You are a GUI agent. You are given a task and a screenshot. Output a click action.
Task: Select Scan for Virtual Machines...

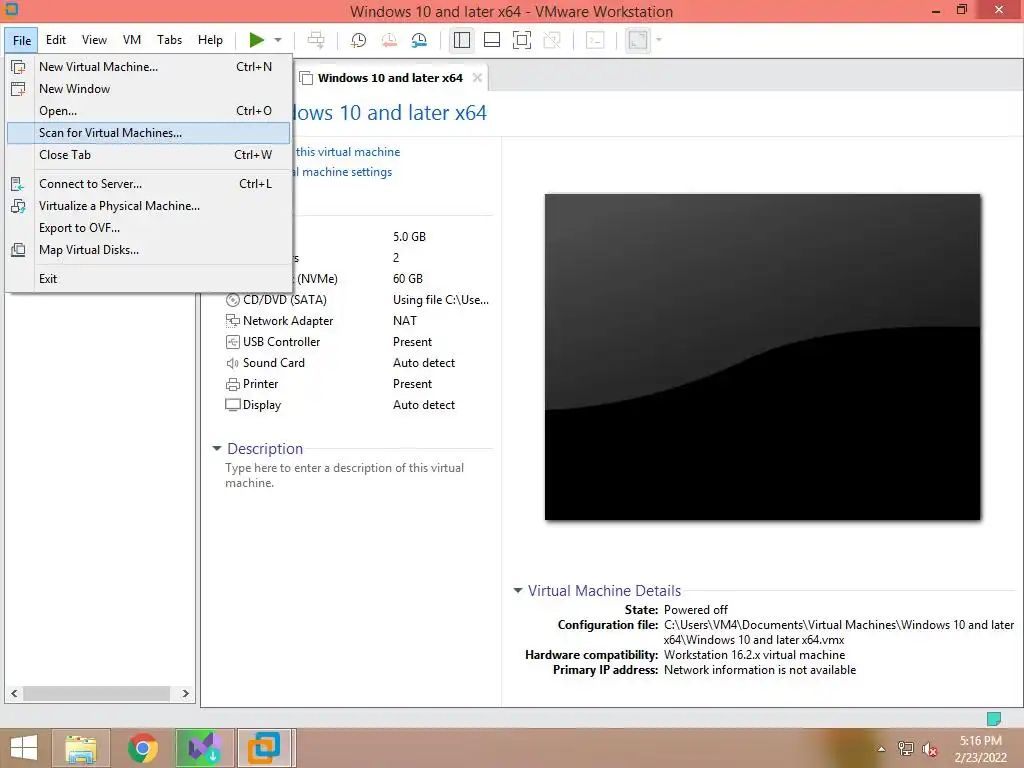click(x=148, y=133)
